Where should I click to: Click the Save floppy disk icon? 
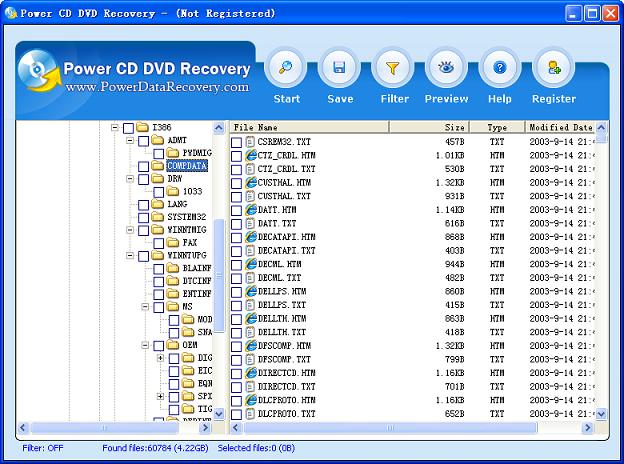coord(339,67)
